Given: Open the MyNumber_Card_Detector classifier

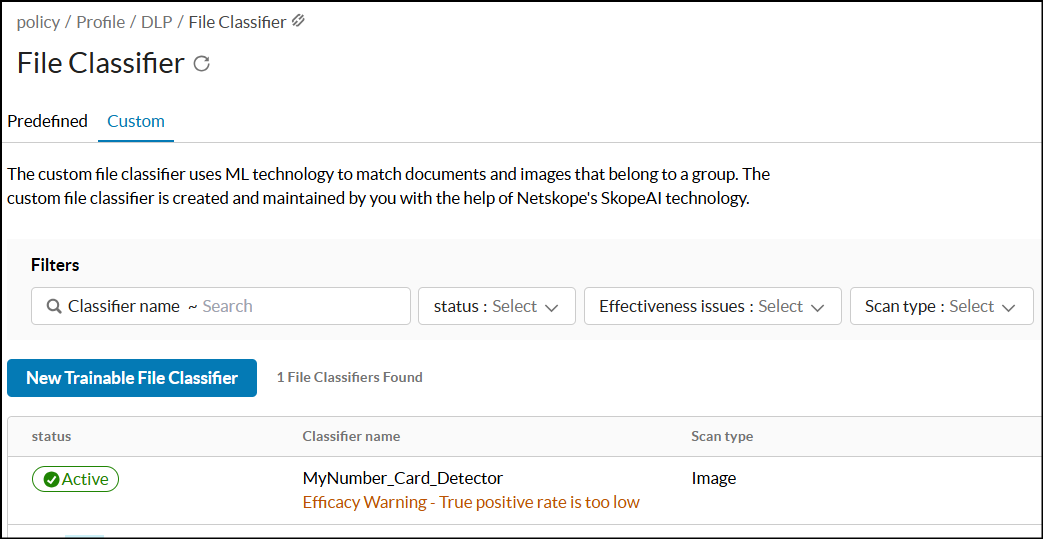Looking at the screenshot, I should (402, 478).
